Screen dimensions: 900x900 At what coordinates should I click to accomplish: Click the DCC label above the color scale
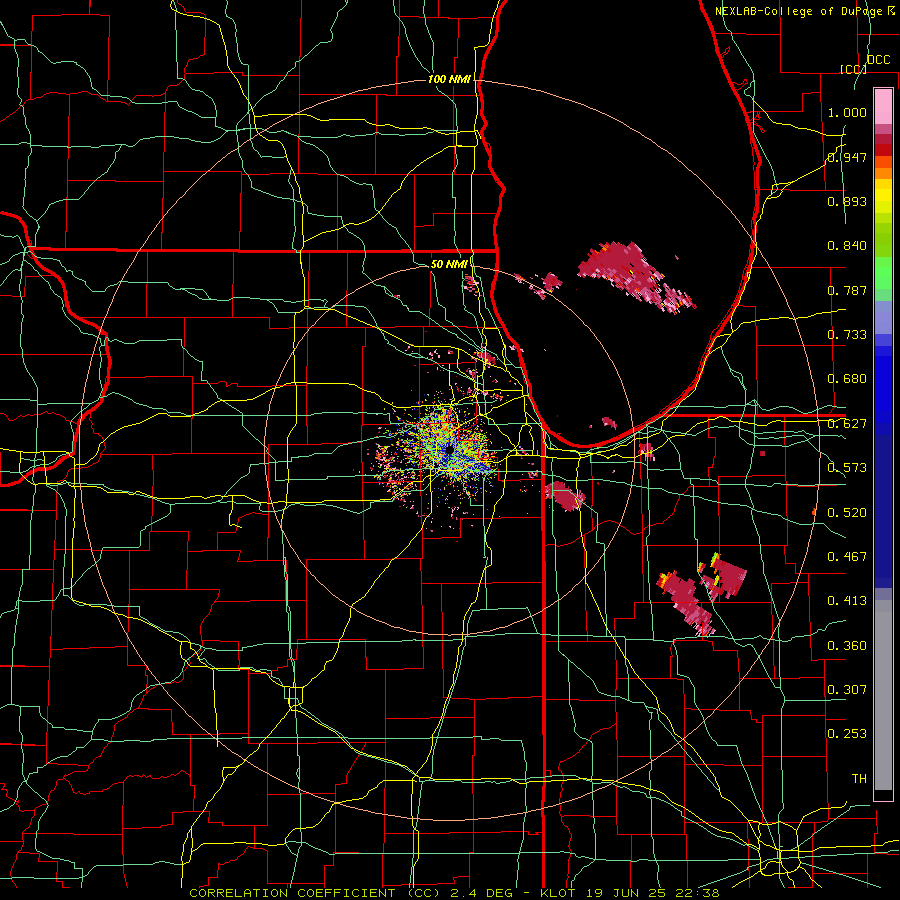[x=878, y=60]
